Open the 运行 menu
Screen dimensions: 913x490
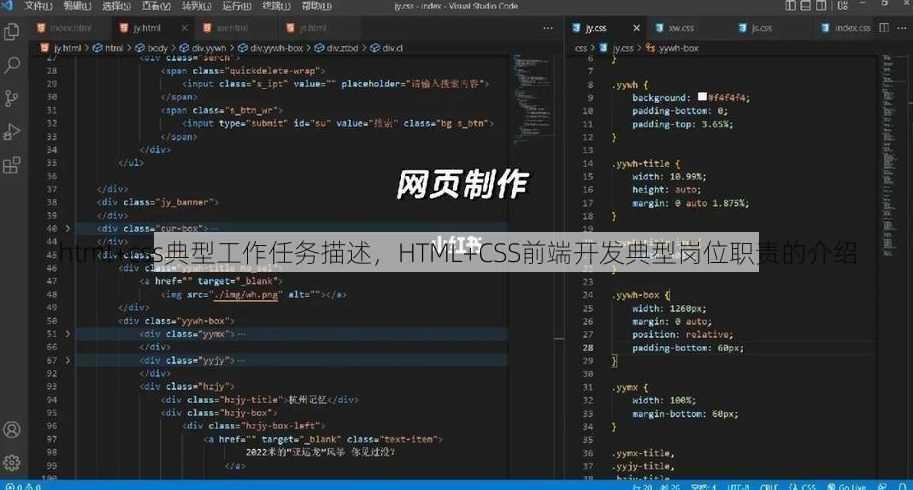pyautogui.click(x=236, y=6)
